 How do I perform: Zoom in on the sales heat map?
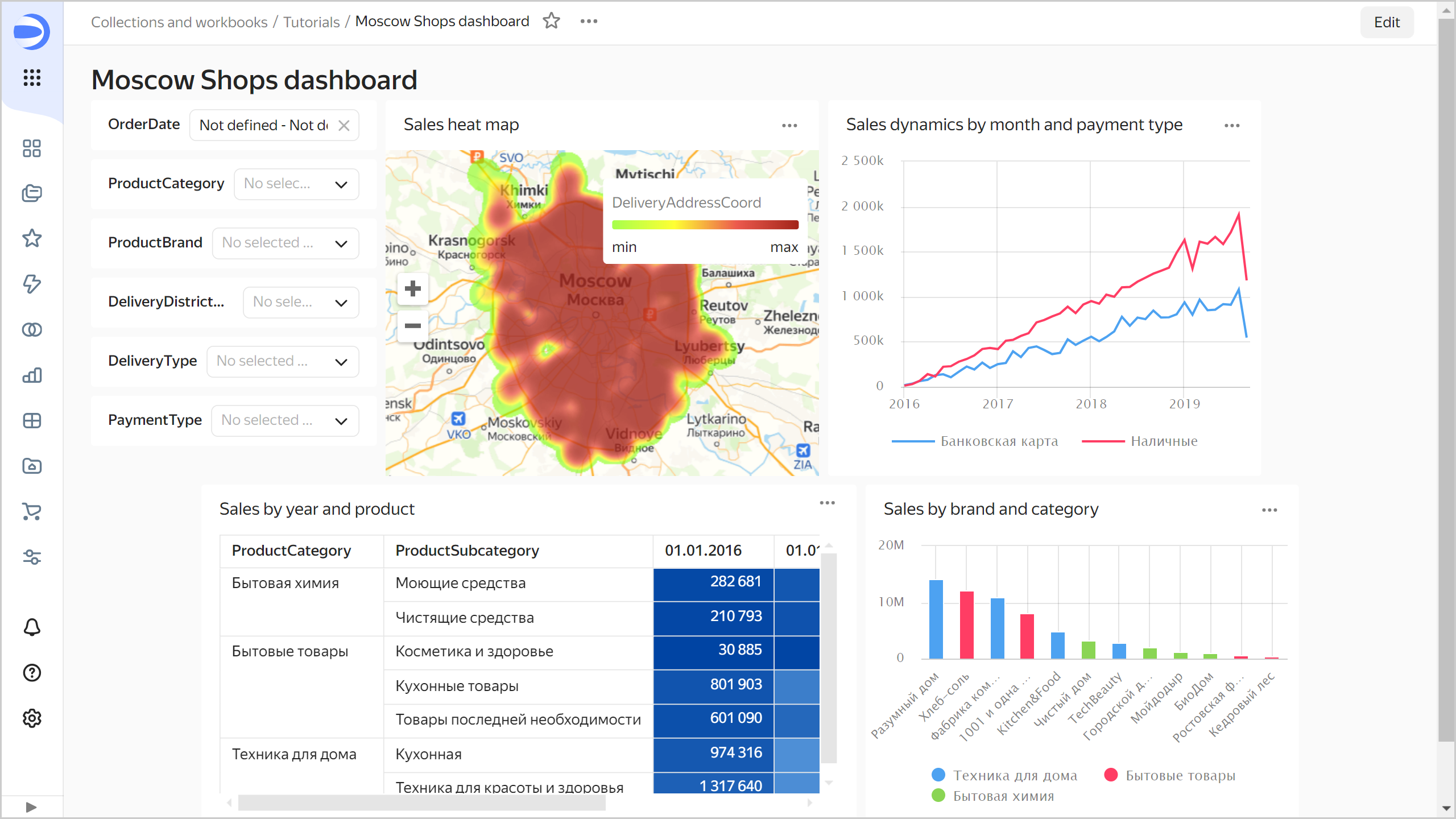click(413, 289)
